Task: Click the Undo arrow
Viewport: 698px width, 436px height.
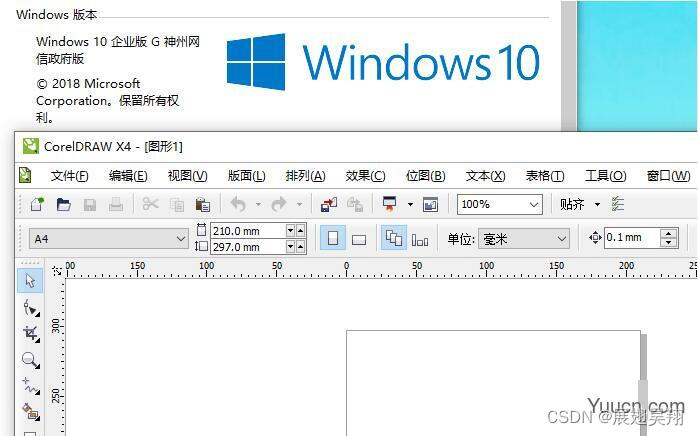Action: [238, 204]
